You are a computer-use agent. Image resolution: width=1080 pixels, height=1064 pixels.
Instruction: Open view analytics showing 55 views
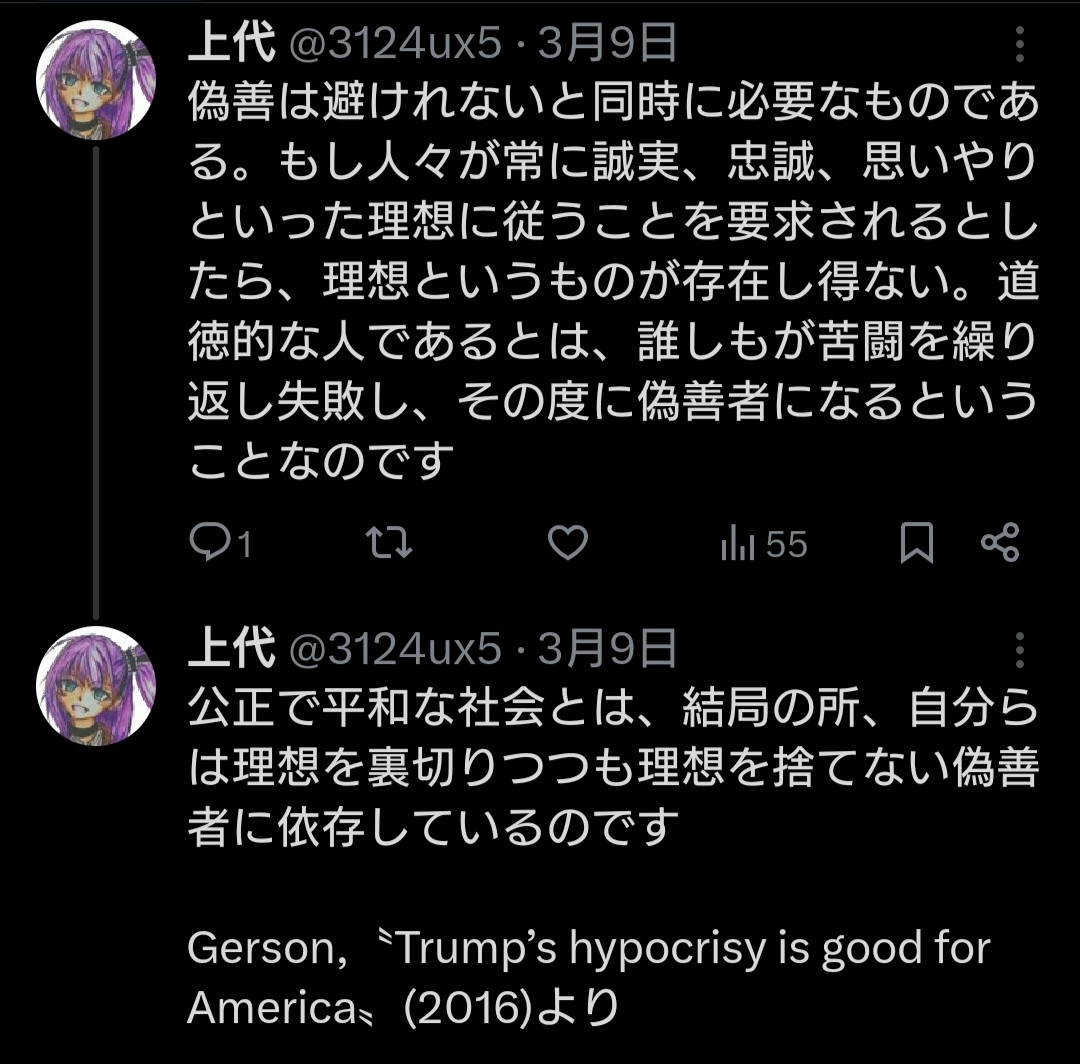pyautogui.click(x=763, y=544)
